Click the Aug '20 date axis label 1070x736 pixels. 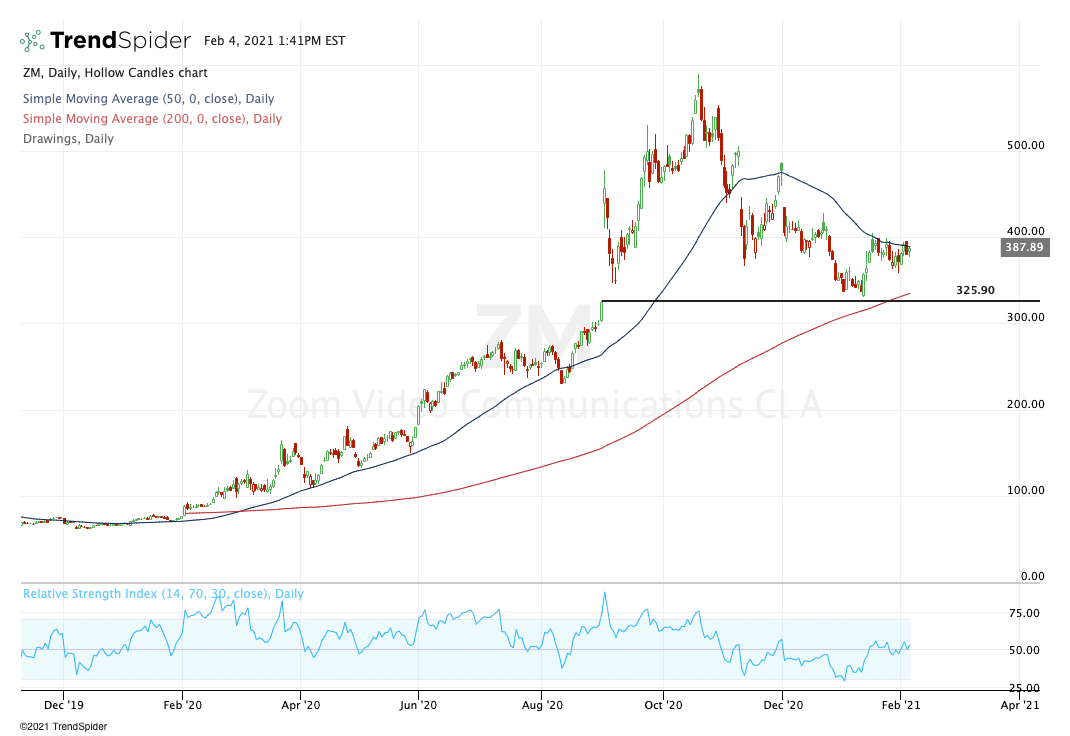[x=543, y=705]
